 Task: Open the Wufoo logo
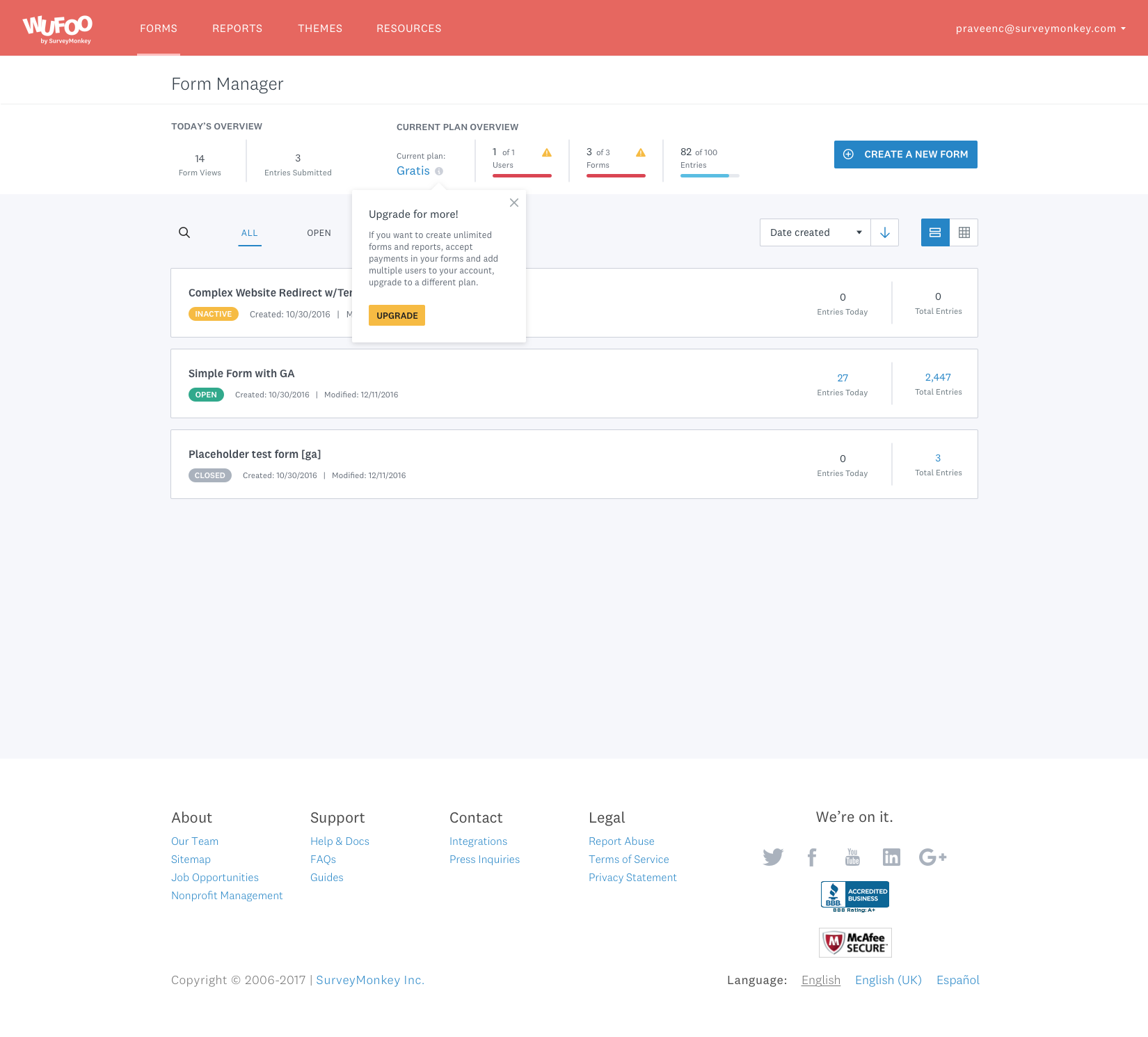click(x=57, y=27)
